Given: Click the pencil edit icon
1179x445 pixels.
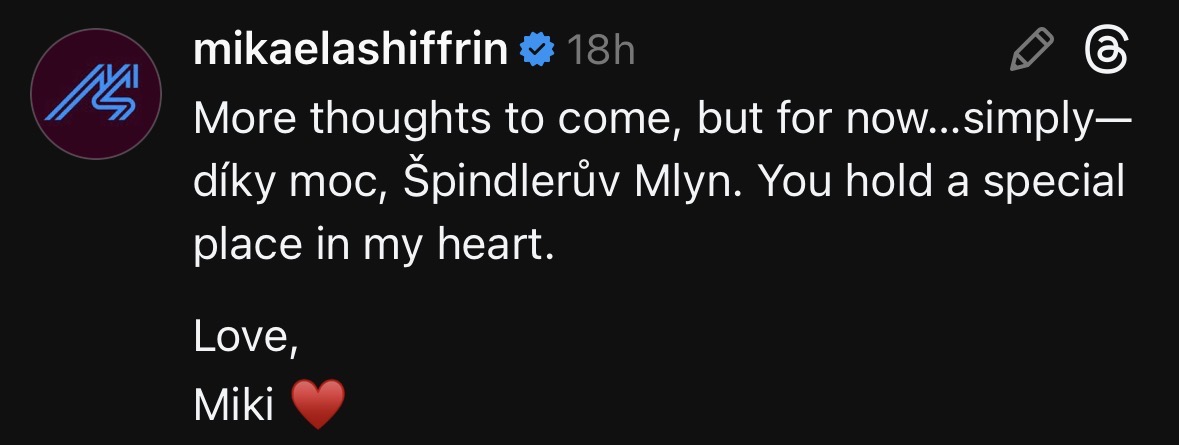Looking at the screenshot, I should 1033,49.
